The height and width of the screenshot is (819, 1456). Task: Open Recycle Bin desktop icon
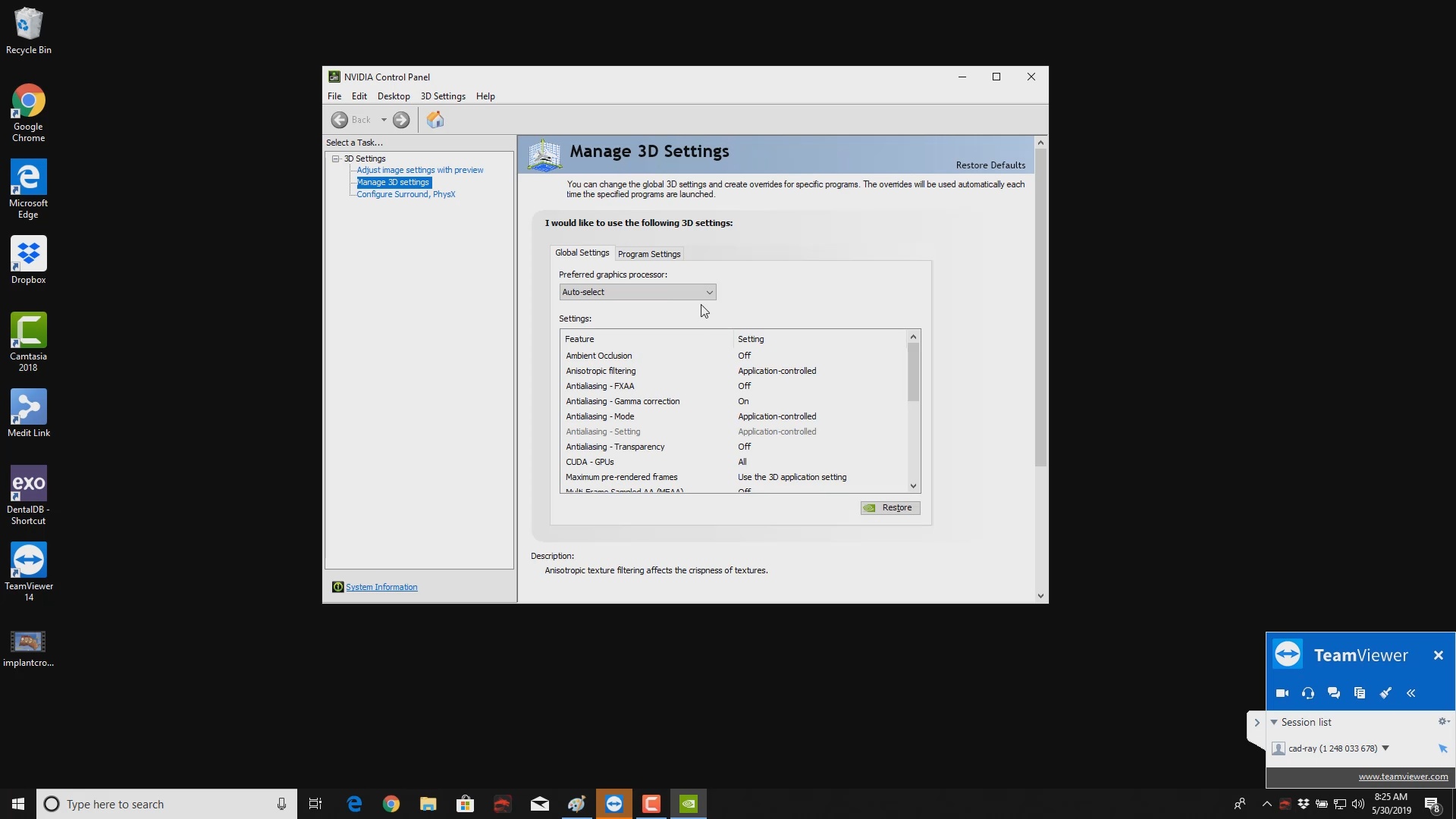(29, 31)
